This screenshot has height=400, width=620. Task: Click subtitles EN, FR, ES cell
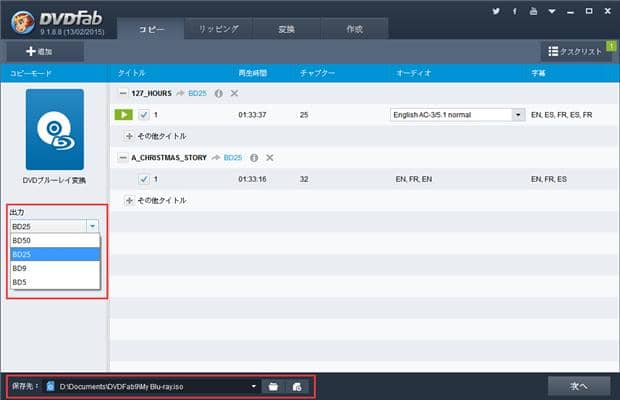[x=549, y=179]
